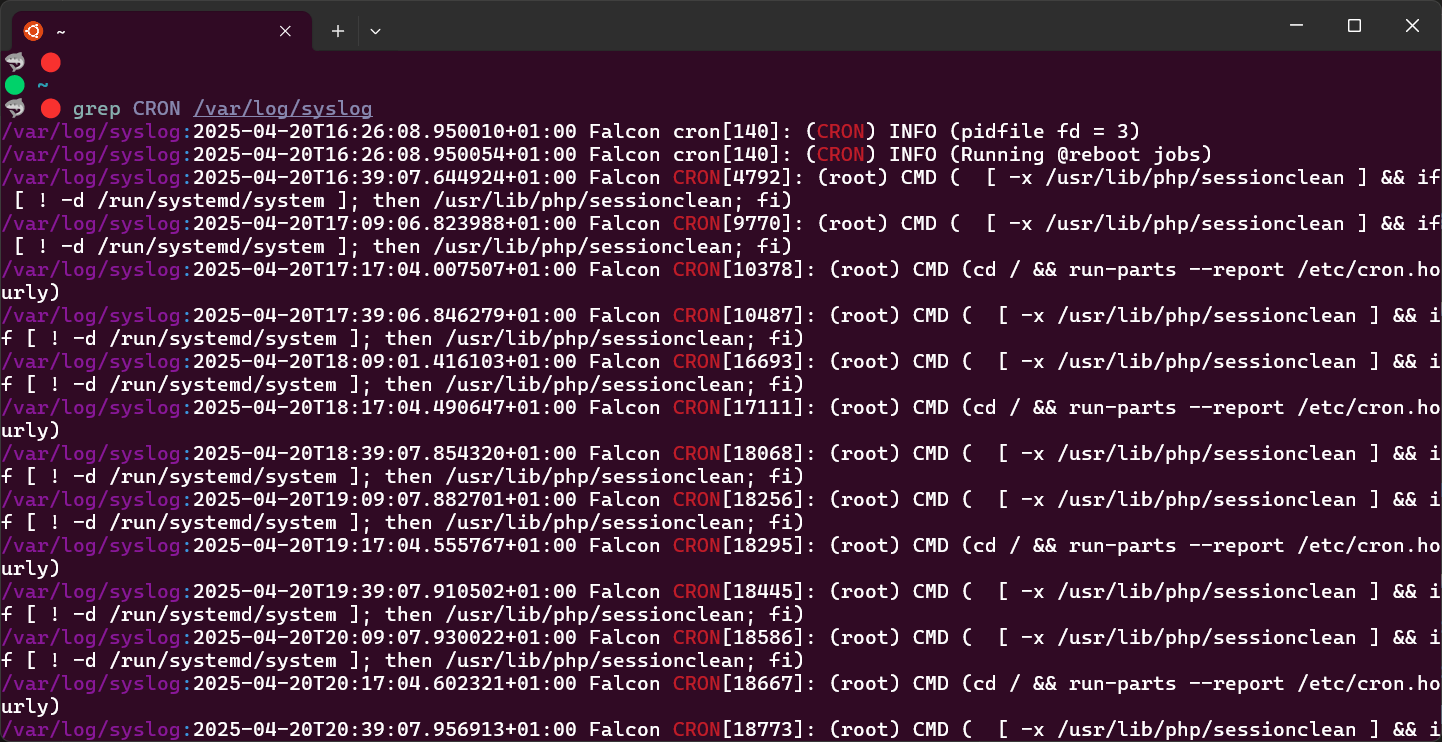Click the shark icon beside the grep command line
Screen dimensions: 1442x742
tap(14, 108)
